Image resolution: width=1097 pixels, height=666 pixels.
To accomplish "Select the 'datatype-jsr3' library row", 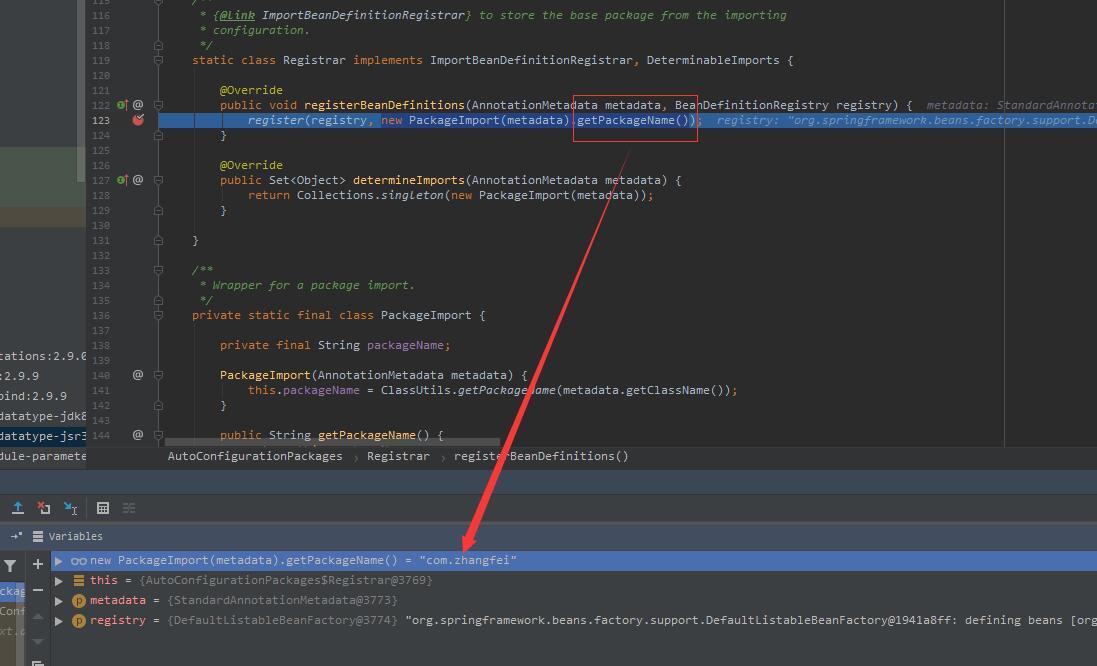I will click(43, 436).
